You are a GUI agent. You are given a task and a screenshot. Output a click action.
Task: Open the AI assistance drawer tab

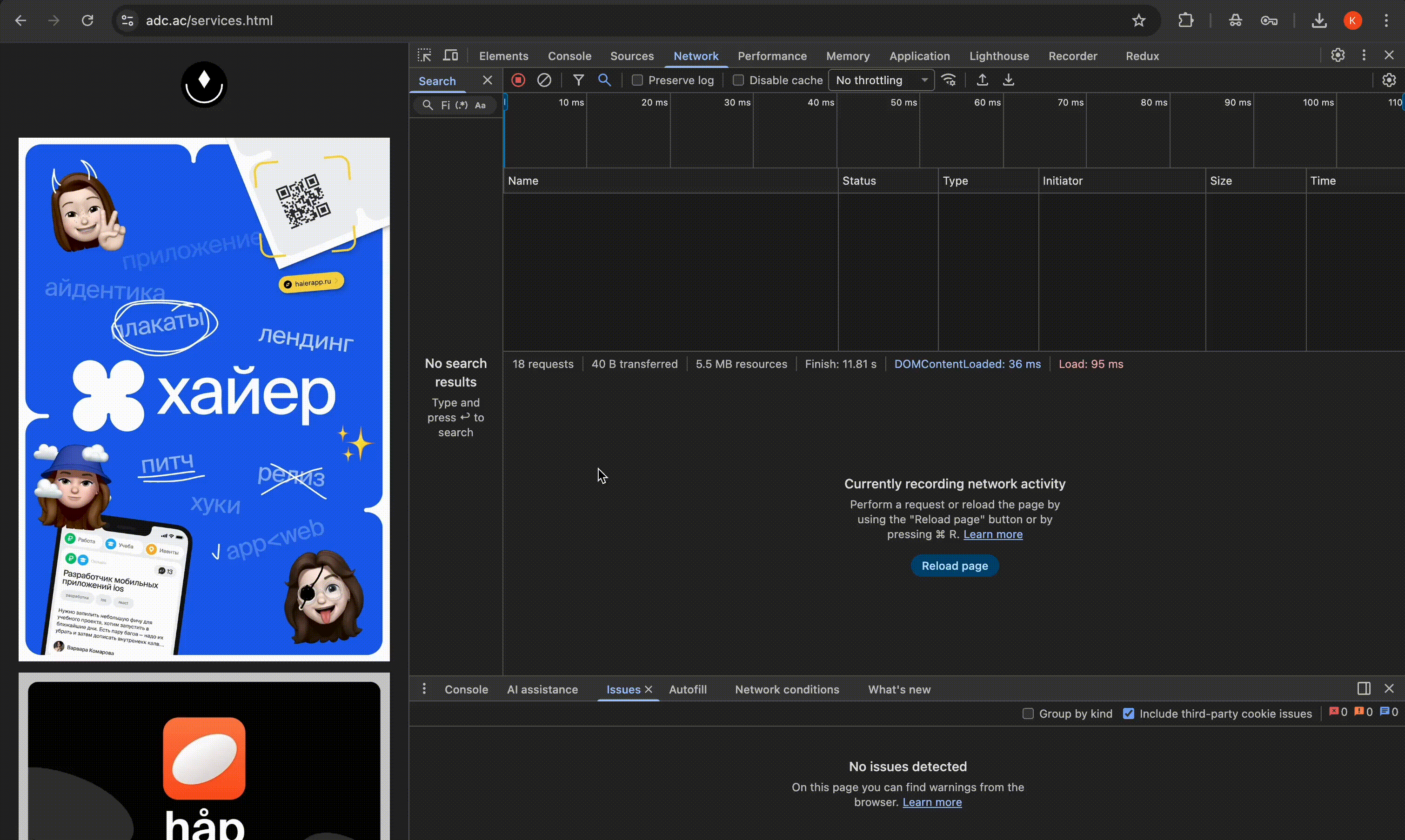click(x=542, y=689)
